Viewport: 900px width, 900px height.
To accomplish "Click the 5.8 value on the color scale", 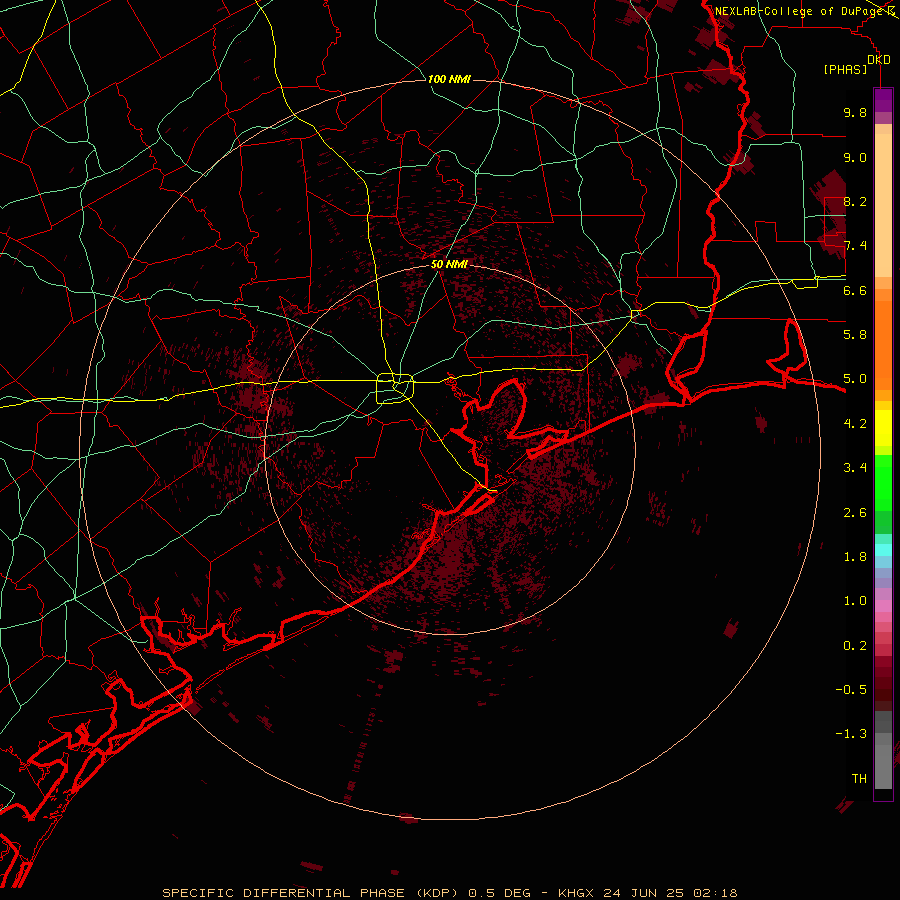I will 855,335.
